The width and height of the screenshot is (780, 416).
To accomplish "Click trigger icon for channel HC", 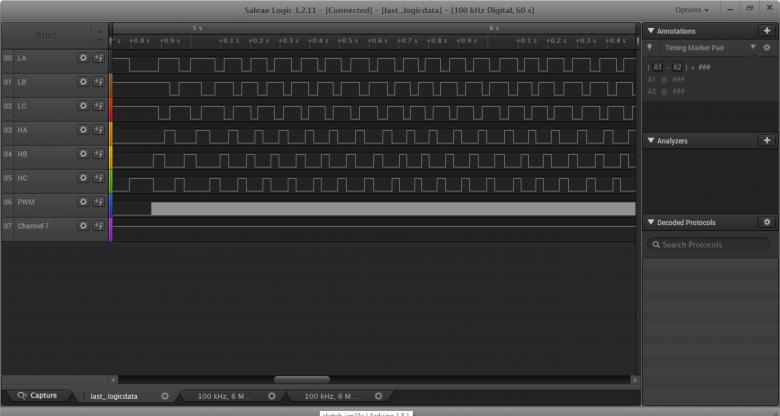I will pos(98,178).
